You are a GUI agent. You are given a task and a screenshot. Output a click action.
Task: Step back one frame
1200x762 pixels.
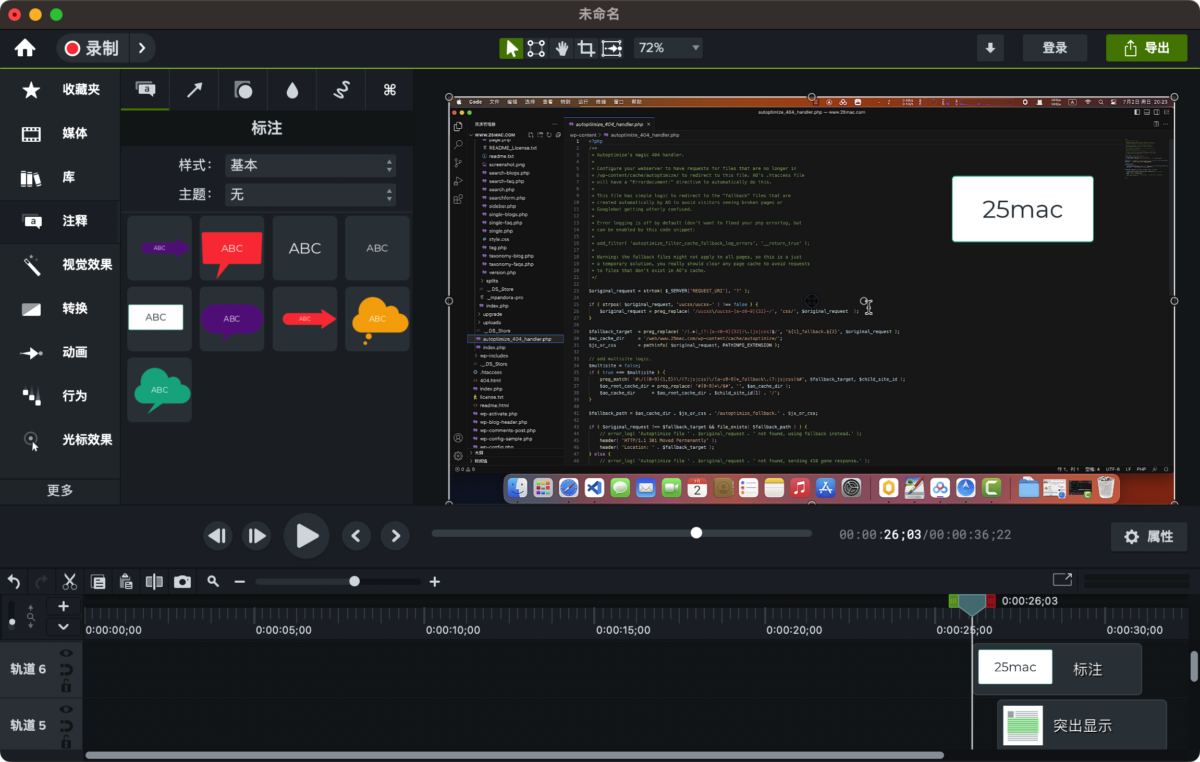pyautogui.click(x=218, y=536)
